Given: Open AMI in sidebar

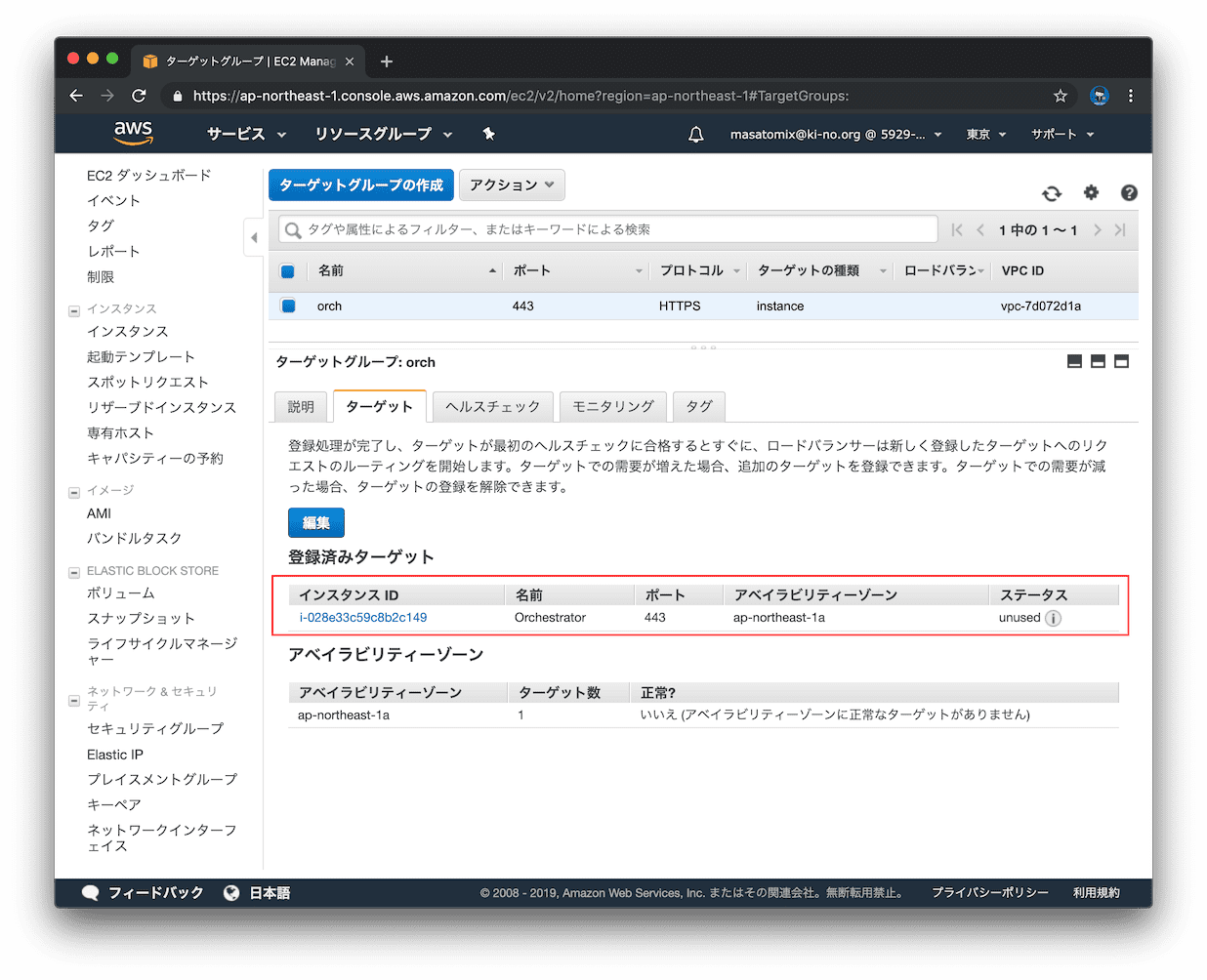Looking at the screenshot, I should pos(99,513).
